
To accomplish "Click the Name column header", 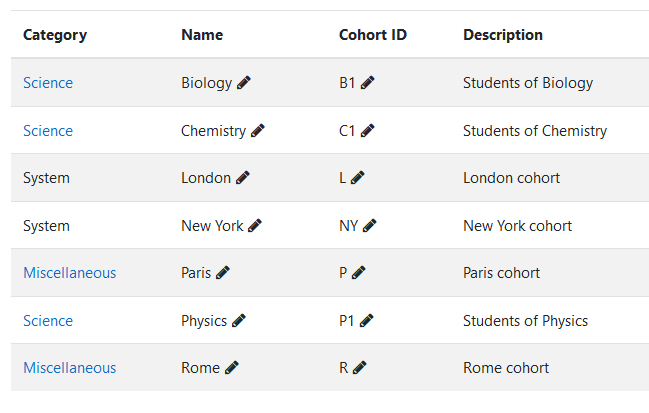I will pos(202,35).
